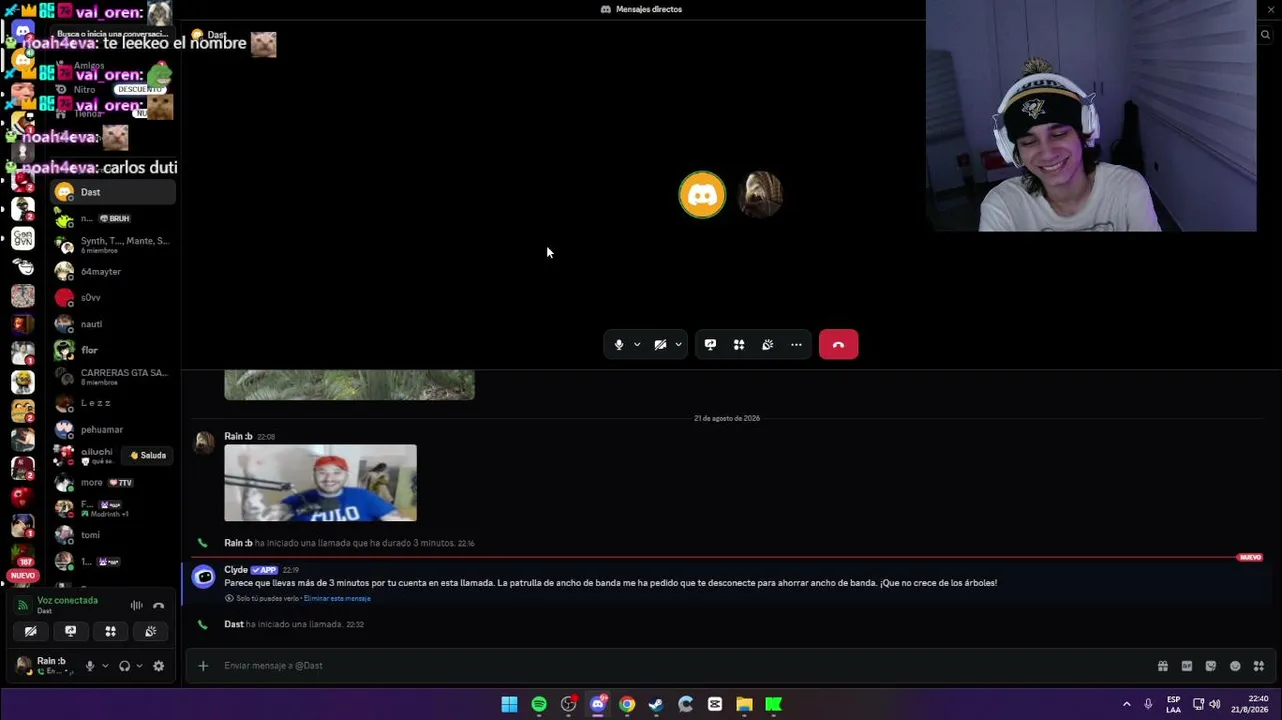Expand output device options beside headphones
The image size is (1282, 720).
click(x=139, y=666)
